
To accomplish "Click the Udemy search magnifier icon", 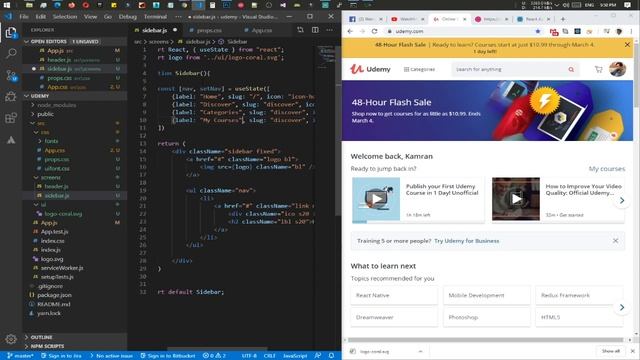I will tap(571, 69).
